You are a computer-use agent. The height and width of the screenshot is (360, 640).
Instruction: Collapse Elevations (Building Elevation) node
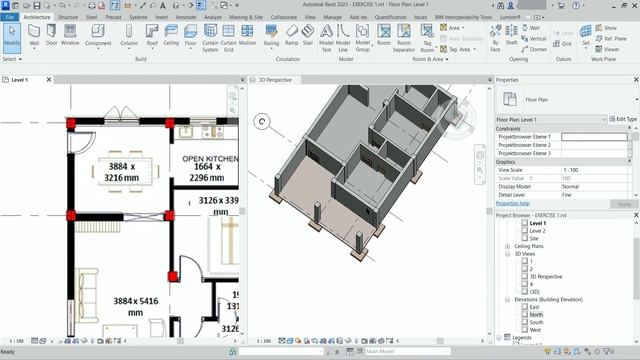pos(508,300)
